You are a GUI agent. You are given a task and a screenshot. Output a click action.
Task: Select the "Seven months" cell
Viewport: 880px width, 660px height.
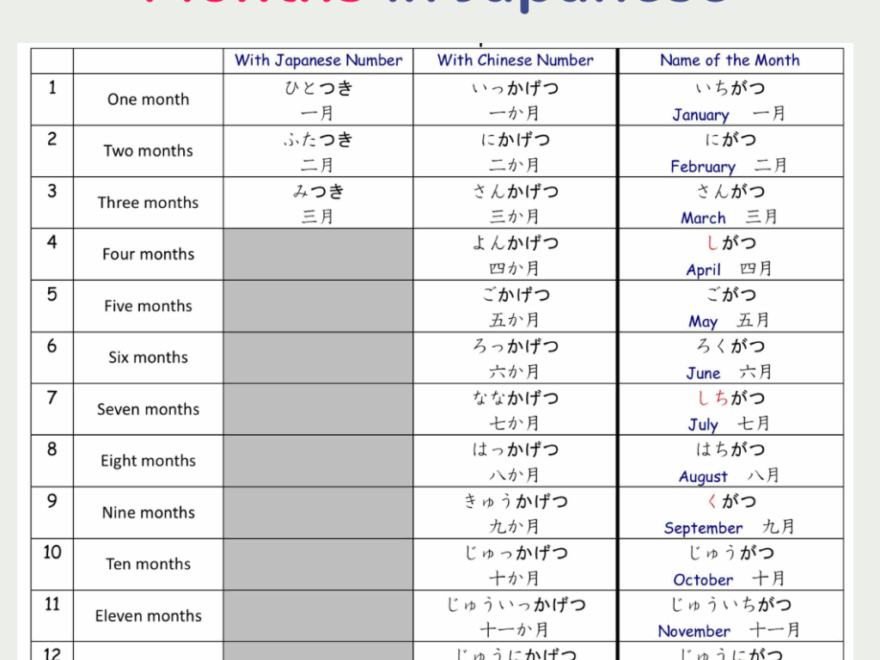(147, 409)
